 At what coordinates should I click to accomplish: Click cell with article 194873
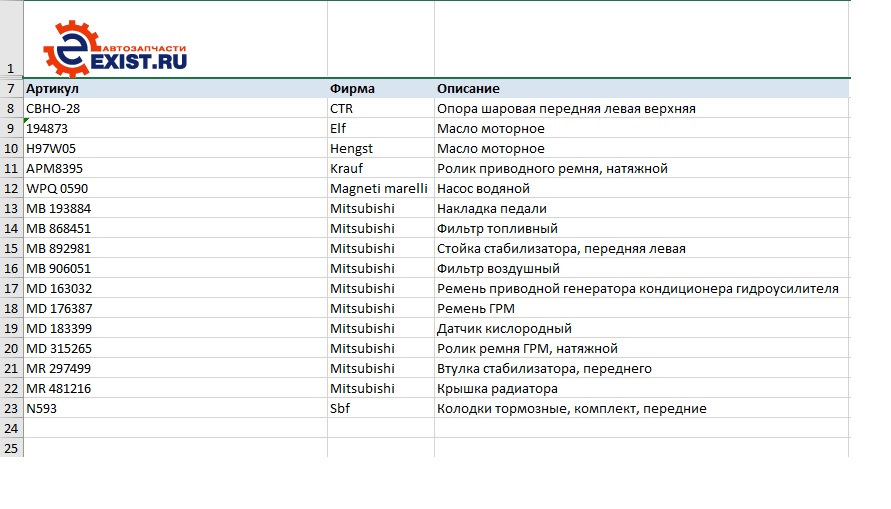[x=175, y=128]
